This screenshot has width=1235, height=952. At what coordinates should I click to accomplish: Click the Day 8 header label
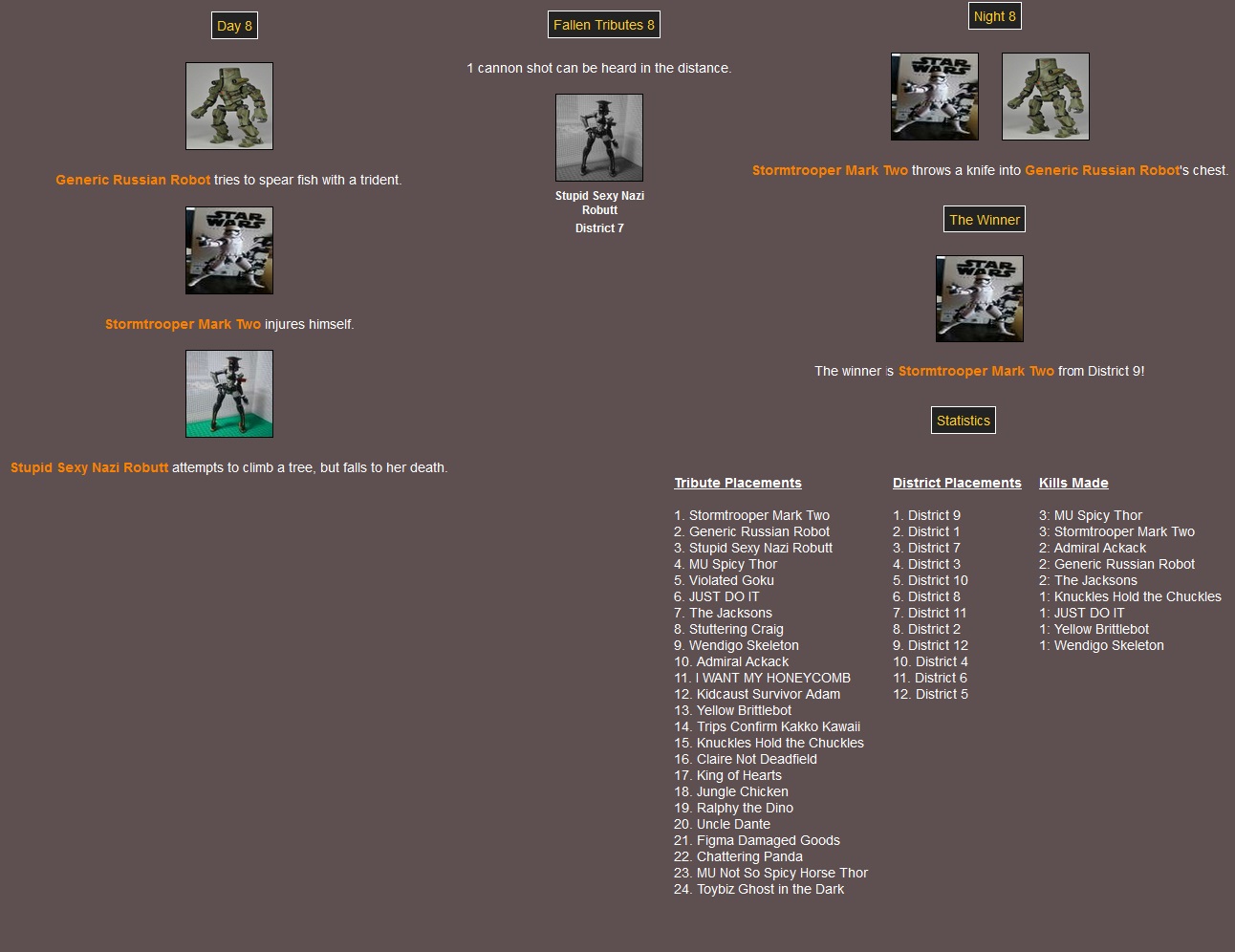(x=234, y=26)
